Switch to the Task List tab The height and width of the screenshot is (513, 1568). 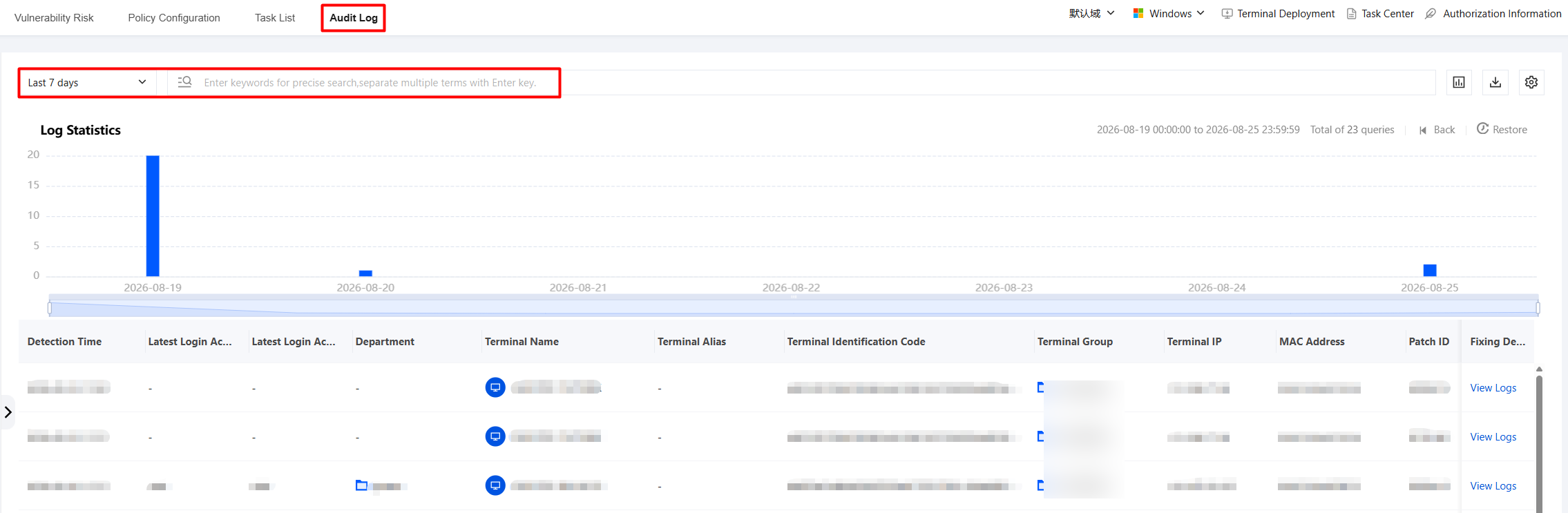tap(275, 18)
